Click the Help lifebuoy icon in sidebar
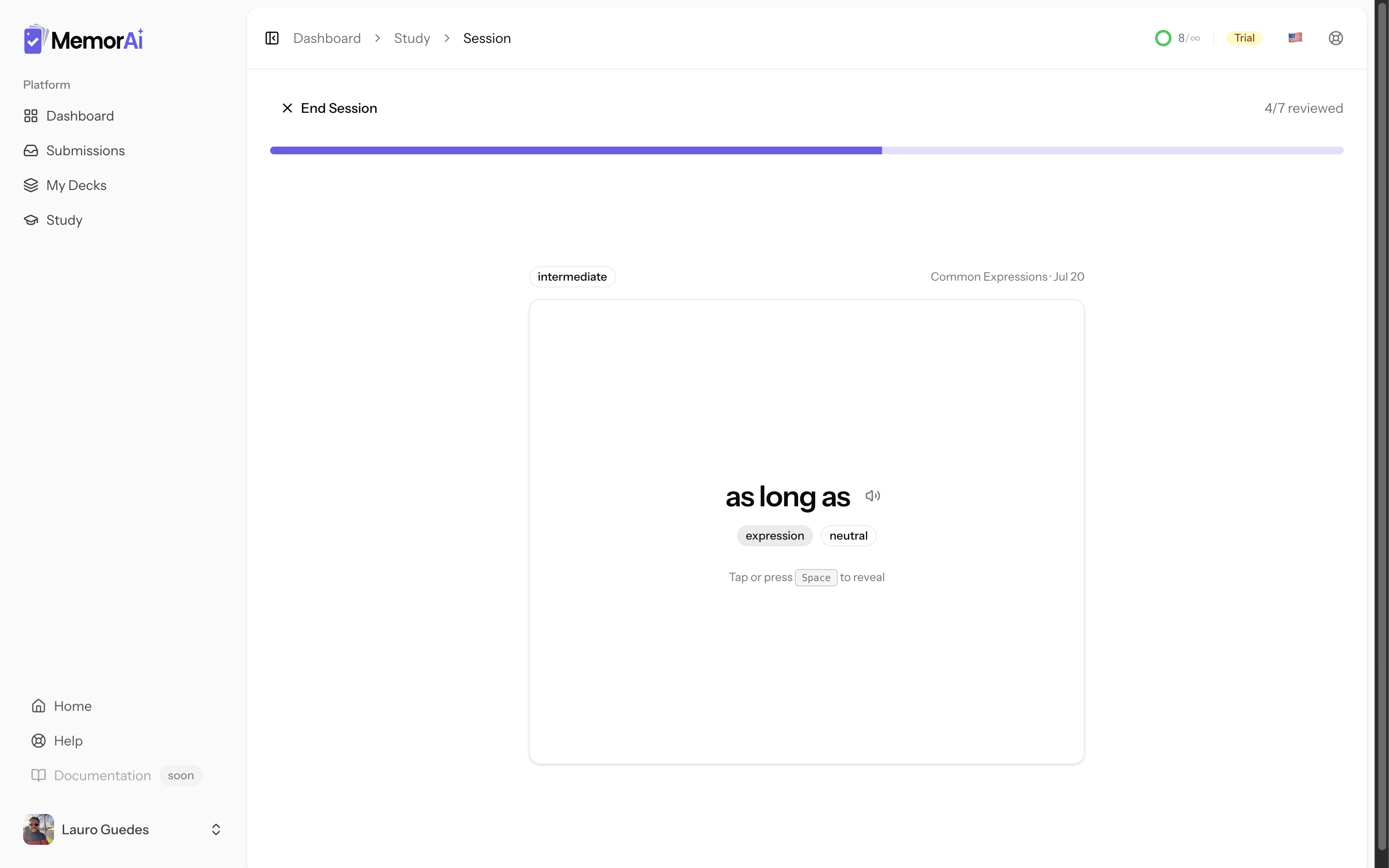1389x868 pixels. tap(39, 741)
